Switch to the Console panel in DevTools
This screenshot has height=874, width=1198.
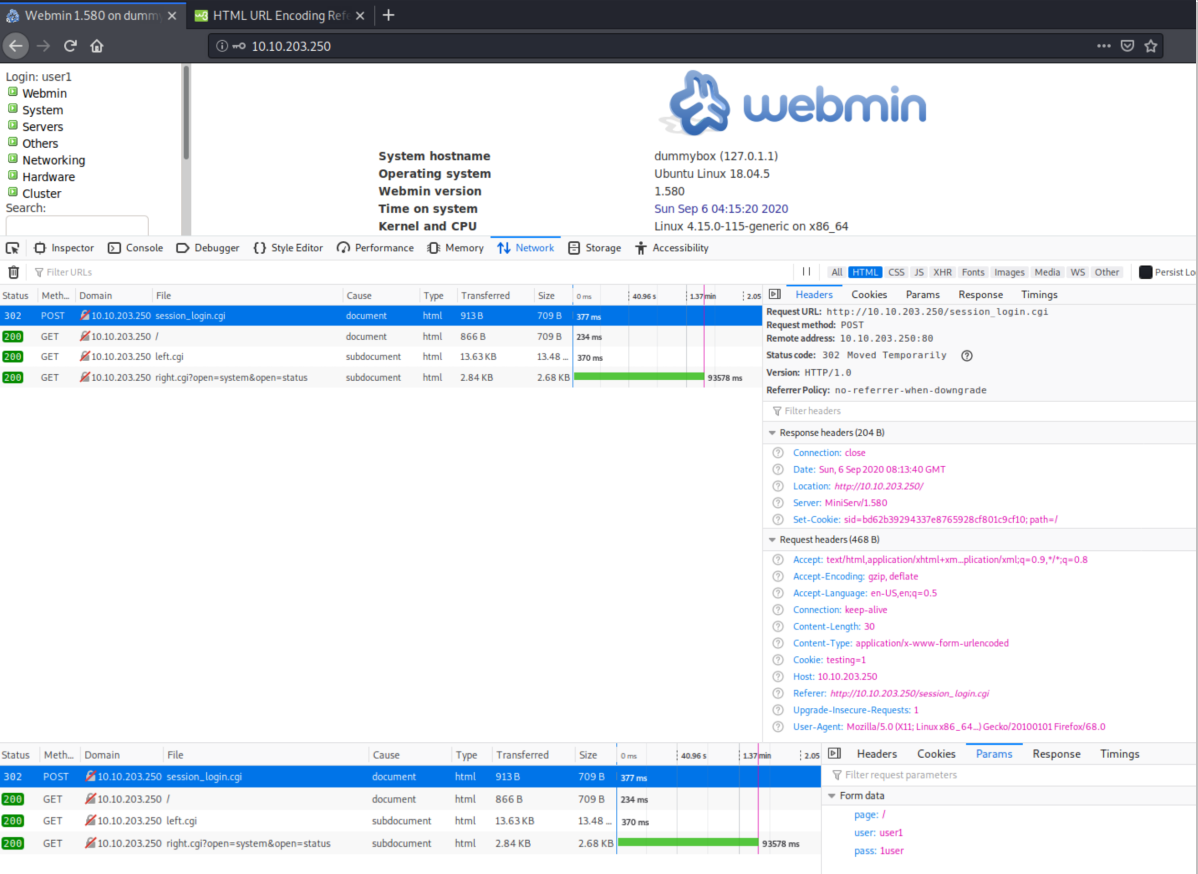point(135,248)
